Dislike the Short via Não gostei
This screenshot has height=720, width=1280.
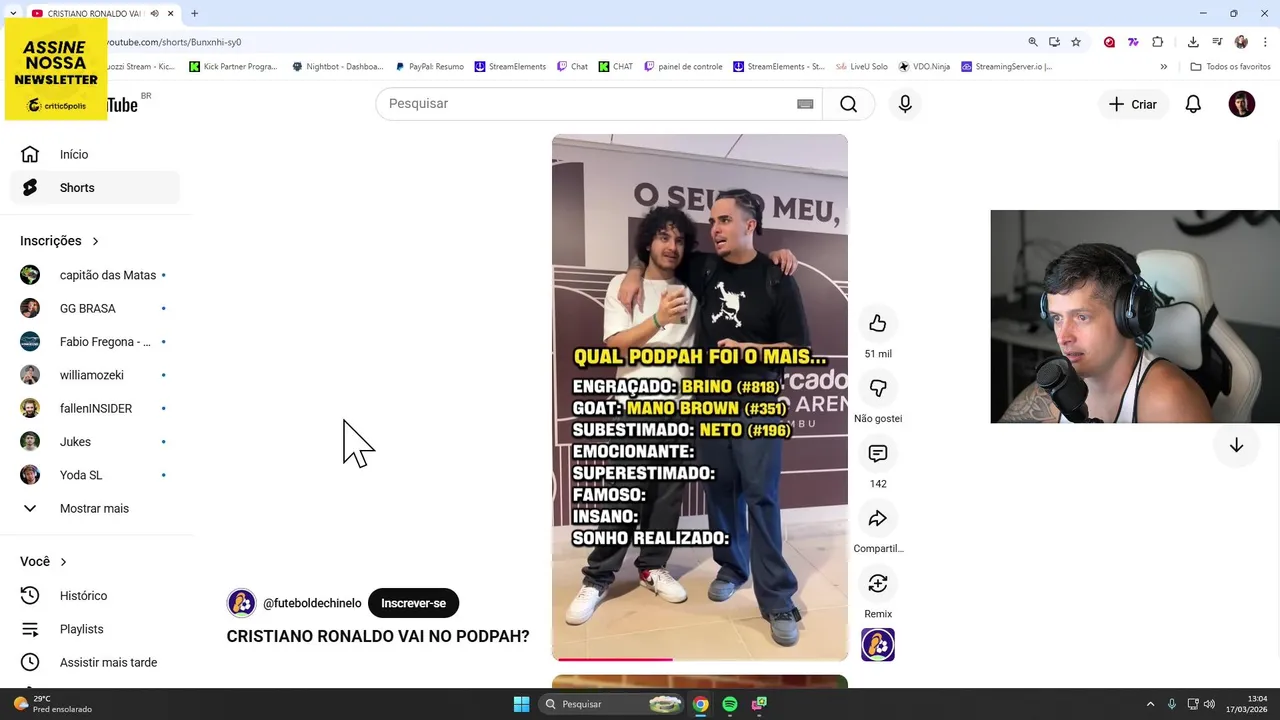click(878, 388)
